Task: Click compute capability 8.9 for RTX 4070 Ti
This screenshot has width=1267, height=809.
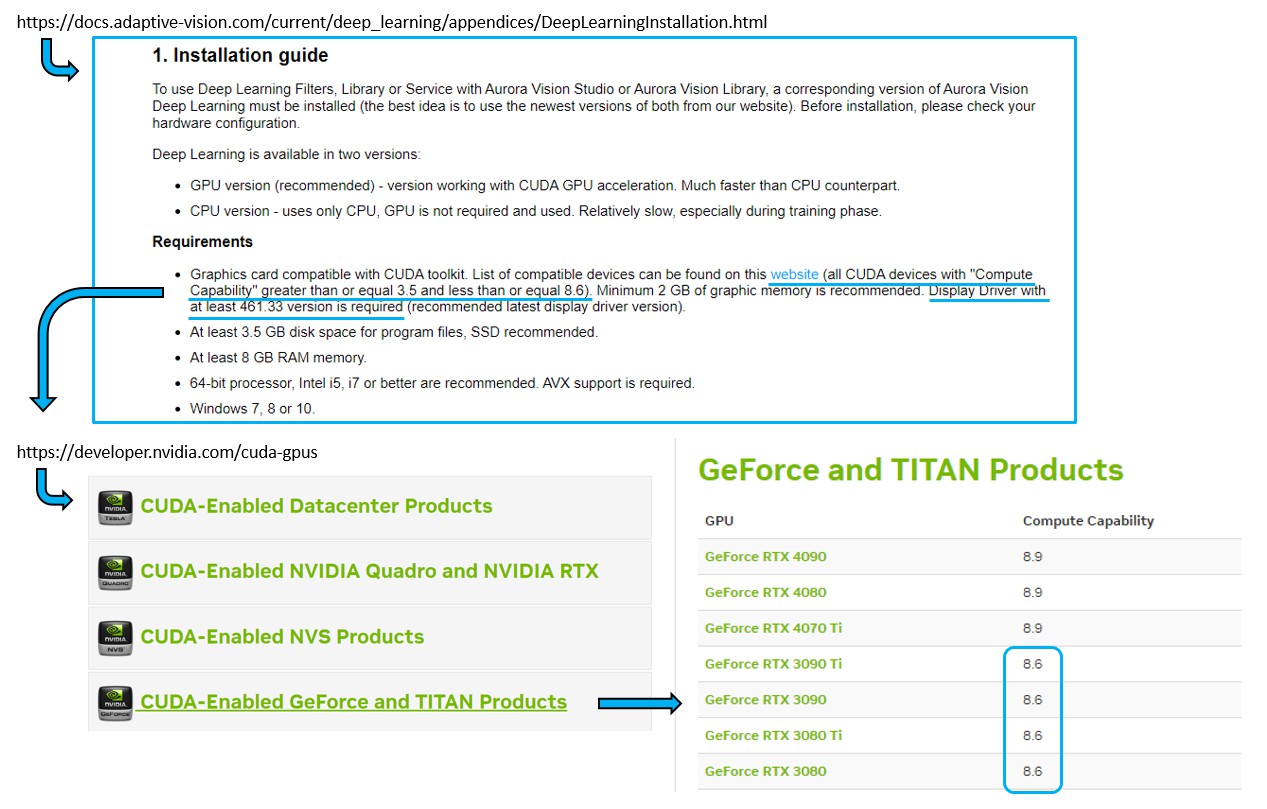Action: [x=1032, y=628]
